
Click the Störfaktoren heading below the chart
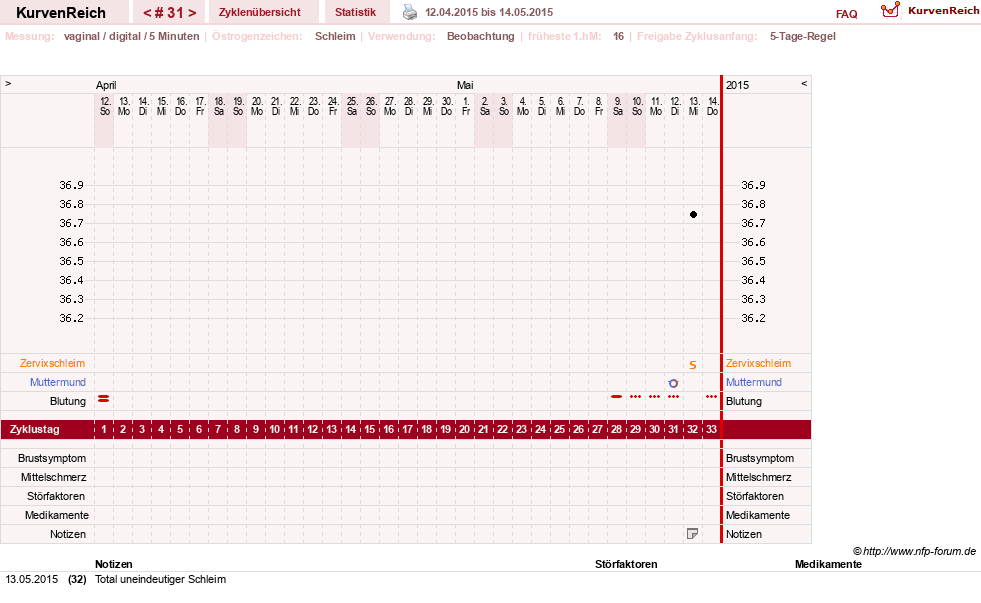coord(626,564)
